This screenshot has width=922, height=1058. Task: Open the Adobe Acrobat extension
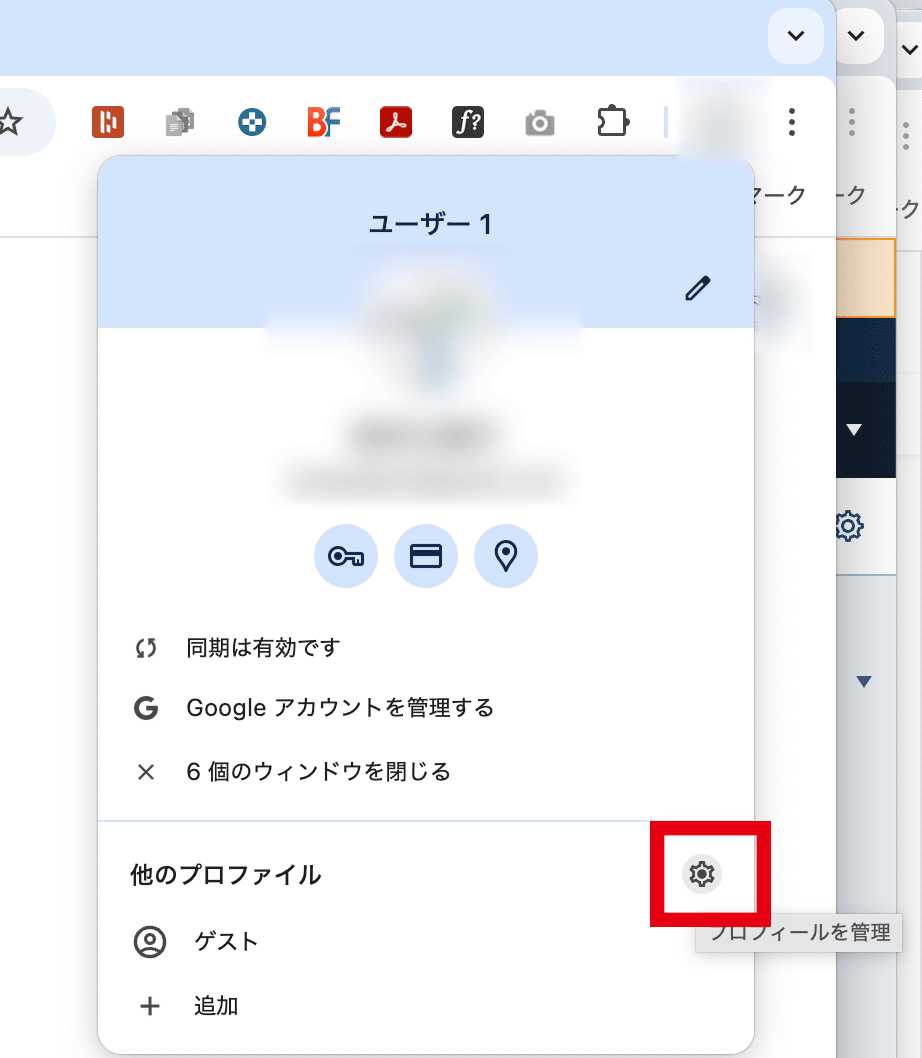(x=396, y=122)
